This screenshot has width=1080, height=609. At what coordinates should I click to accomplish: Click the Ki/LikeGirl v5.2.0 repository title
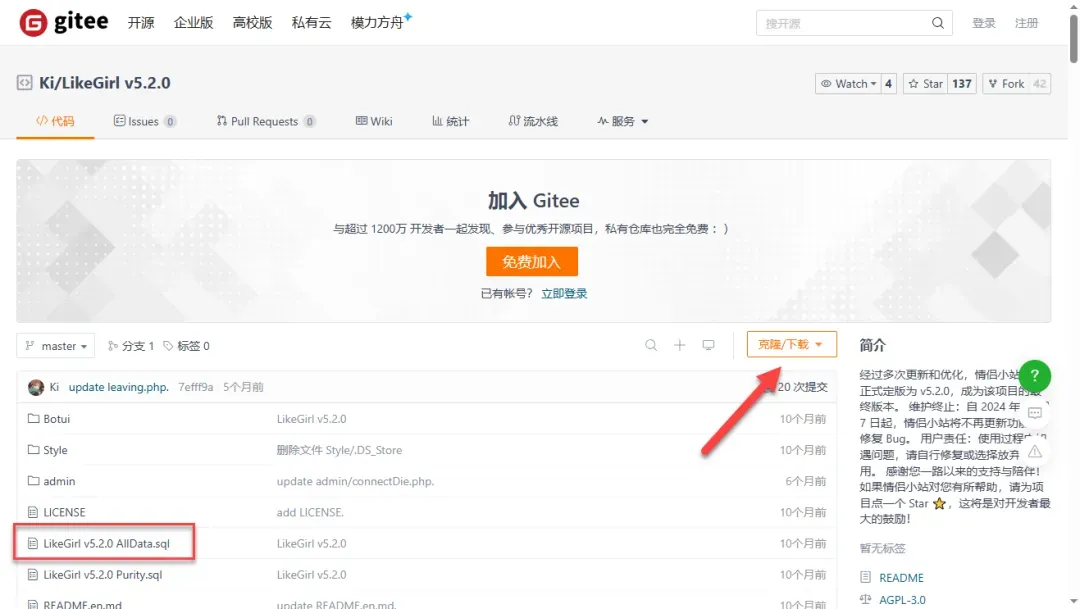click(105, 83)
